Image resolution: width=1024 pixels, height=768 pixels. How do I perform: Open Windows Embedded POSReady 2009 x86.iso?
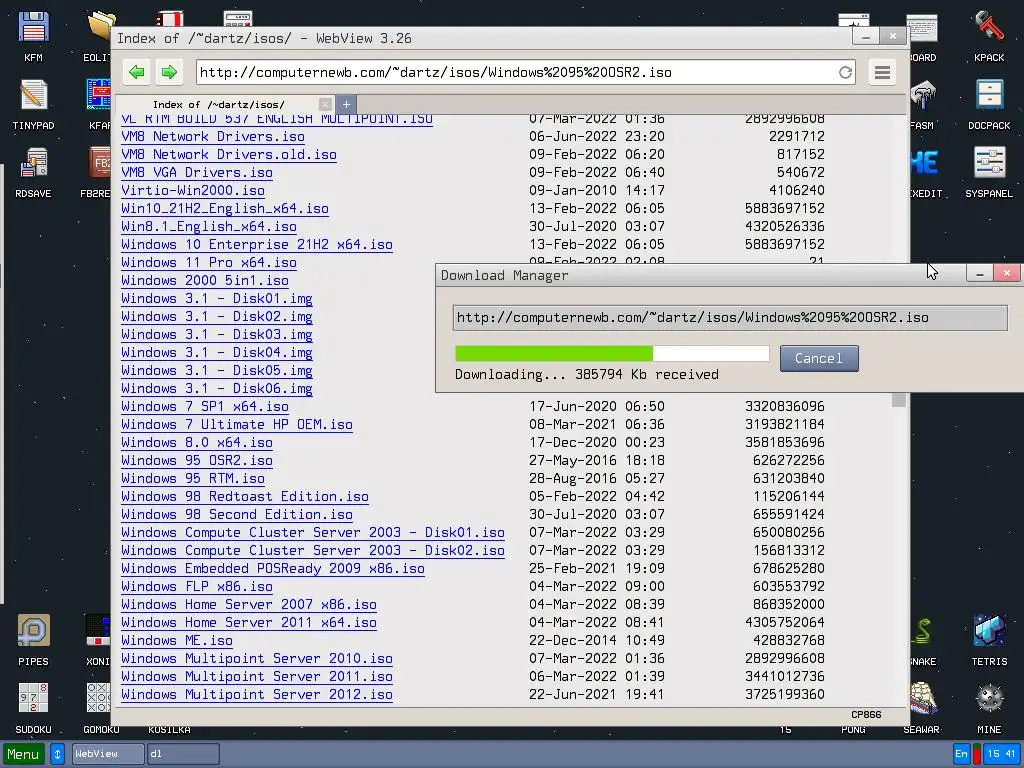click(273, 569)
